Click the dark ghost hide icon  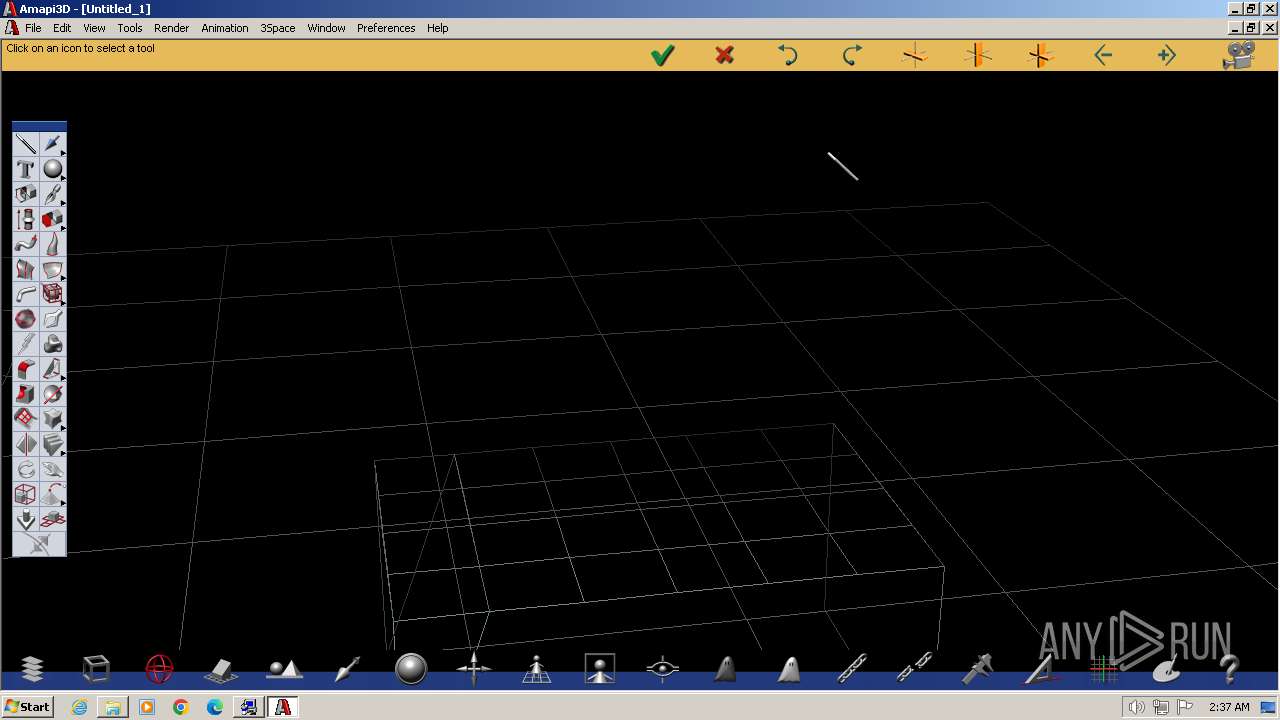click(726, 669)
